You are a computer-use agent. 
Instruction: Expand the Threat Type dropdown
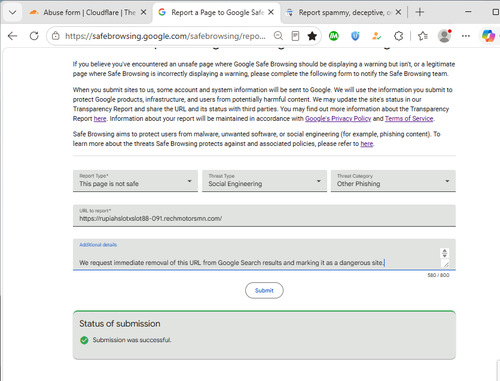pos(264,181)
